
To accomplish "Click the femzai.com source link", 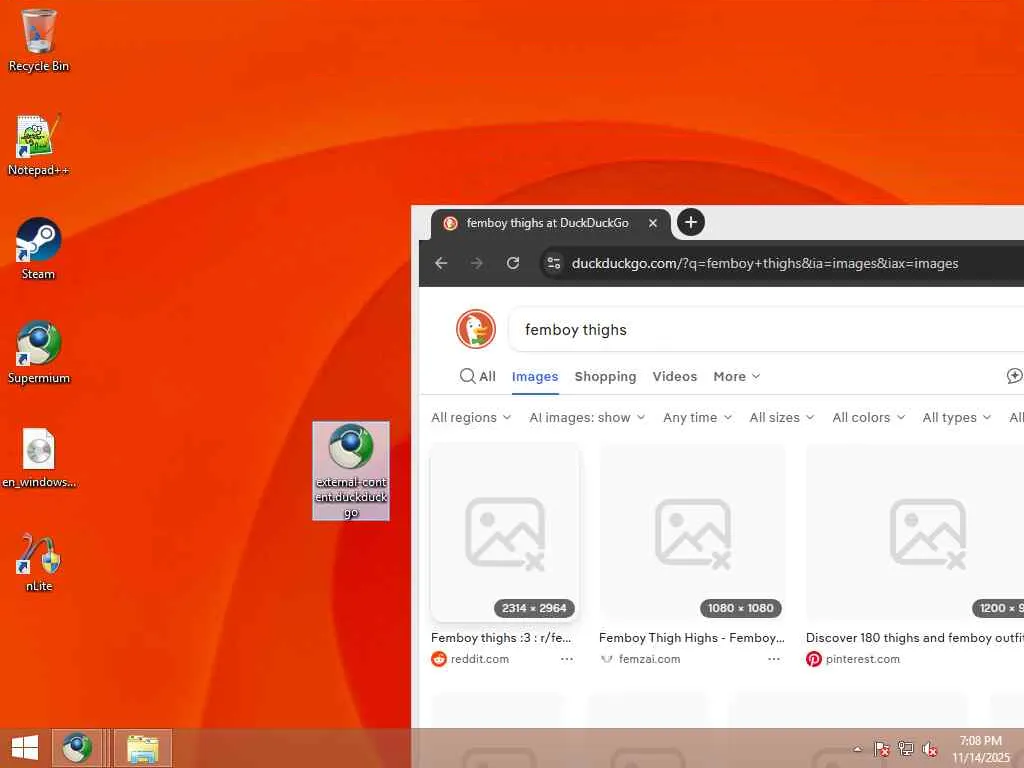I will [x=649, y=659].
